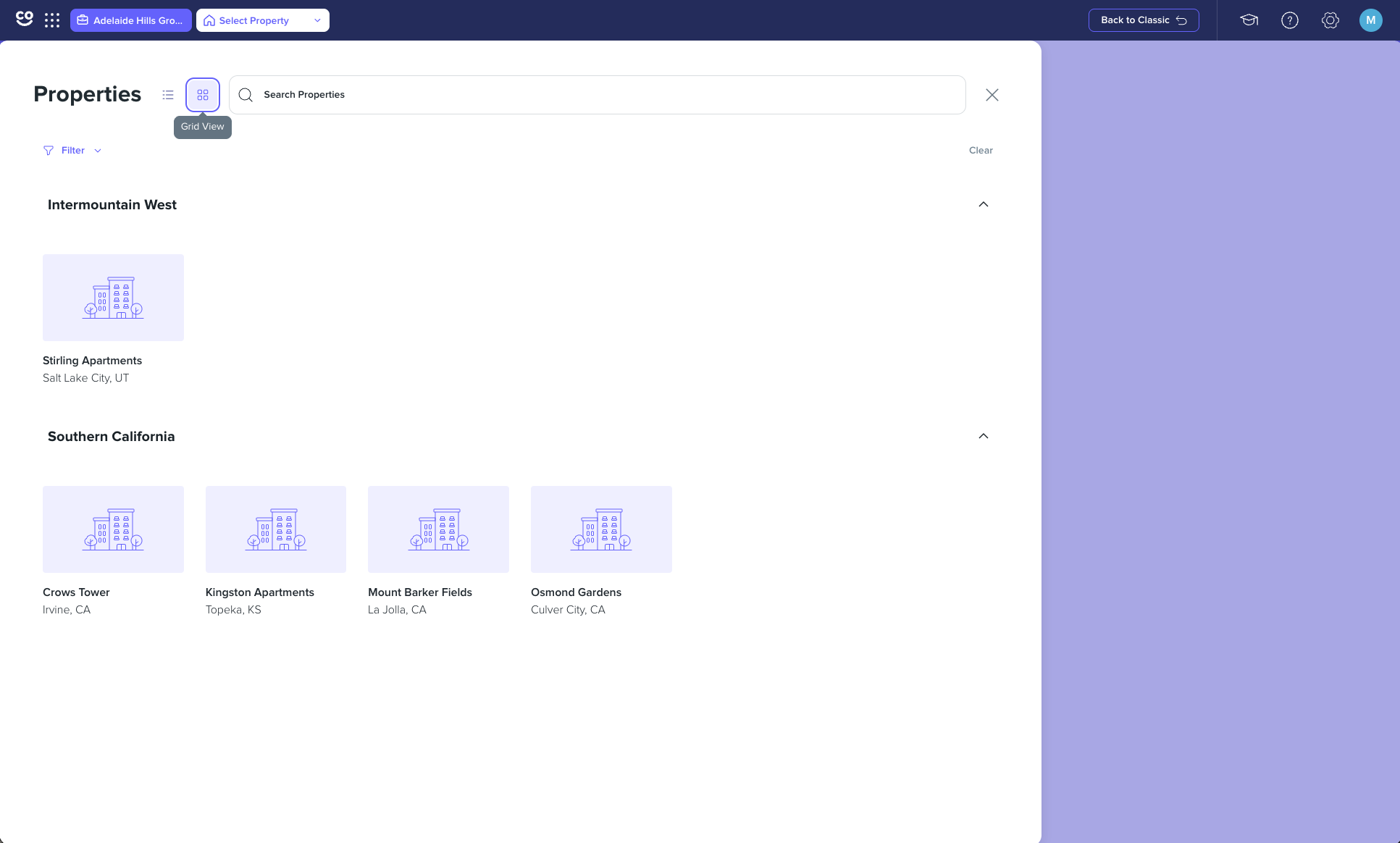Switch to list view
The image size is (1400, 843).
tap(168, 95)
